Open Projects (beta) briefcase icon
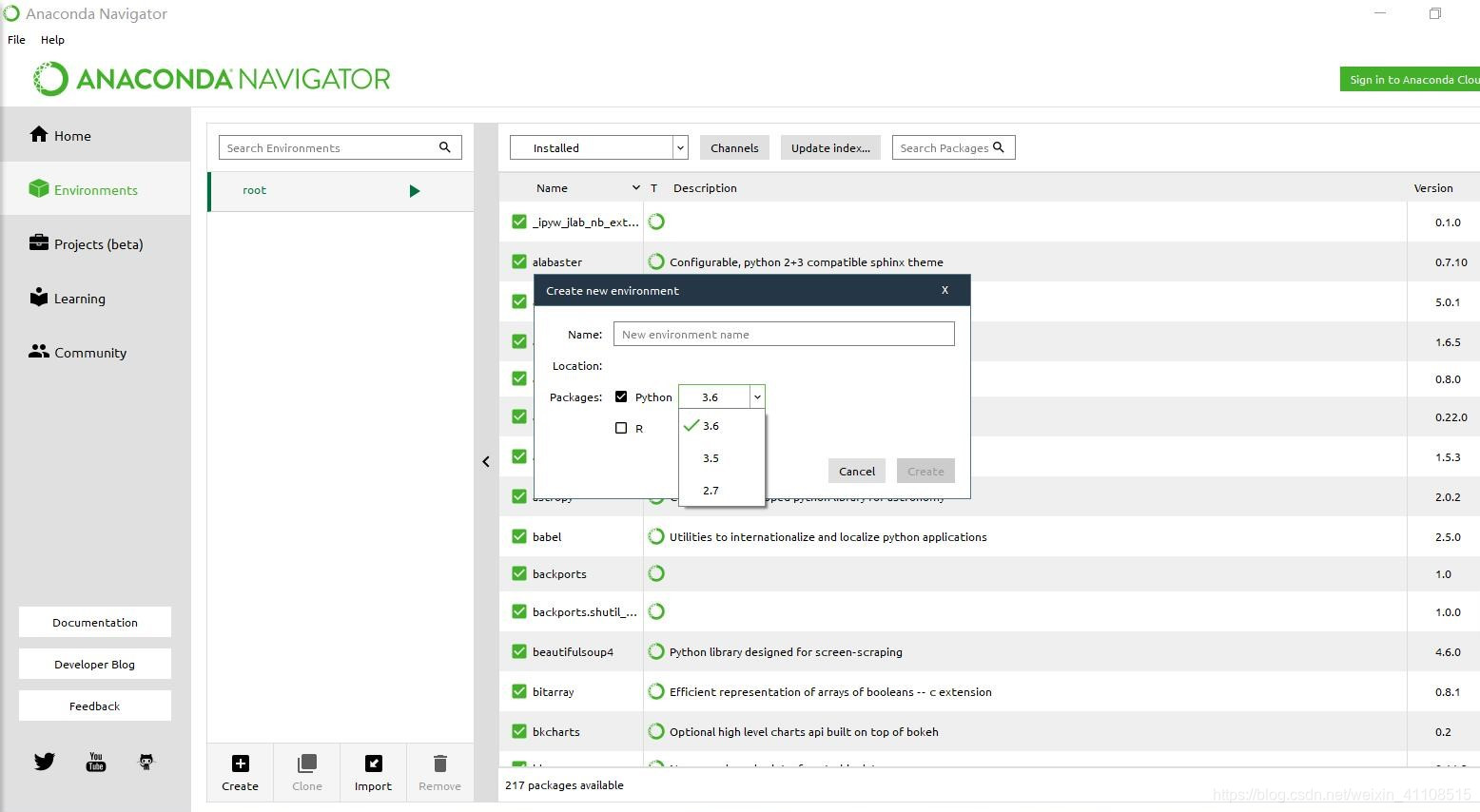 point(38,242)
